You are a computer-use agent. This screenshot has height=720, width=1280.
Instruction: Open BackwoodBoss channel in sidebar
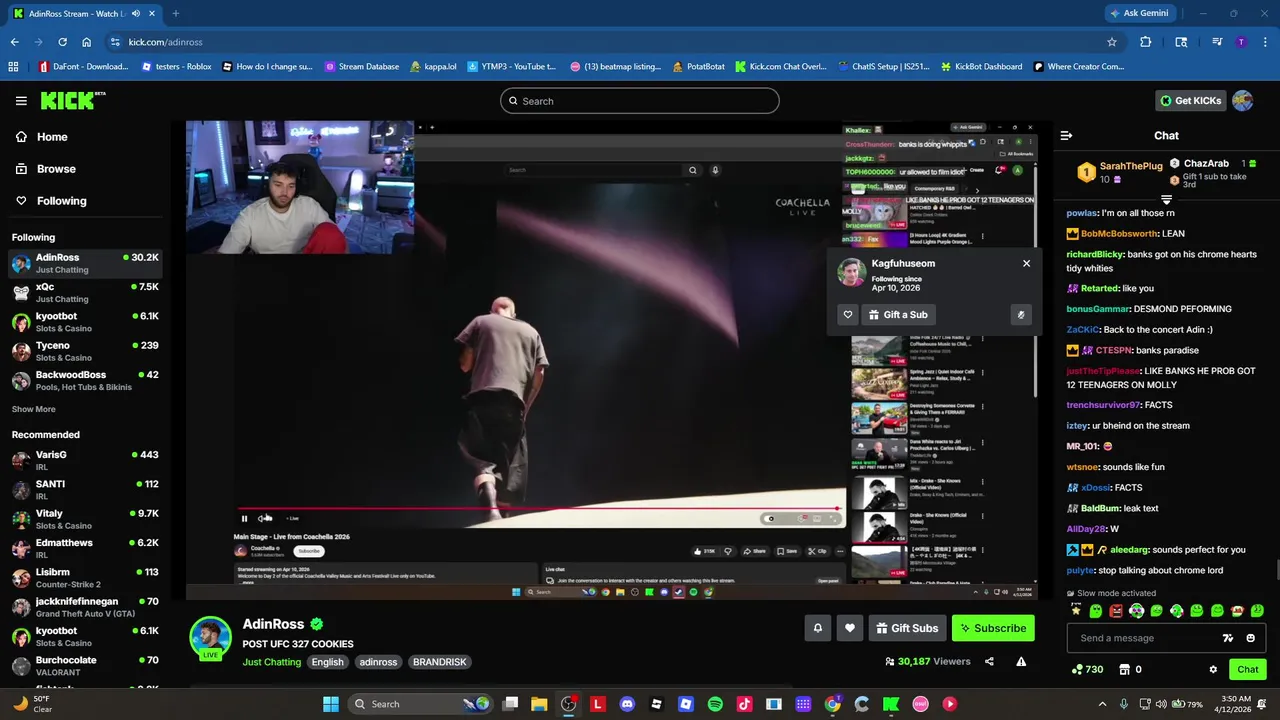[85, 380]
